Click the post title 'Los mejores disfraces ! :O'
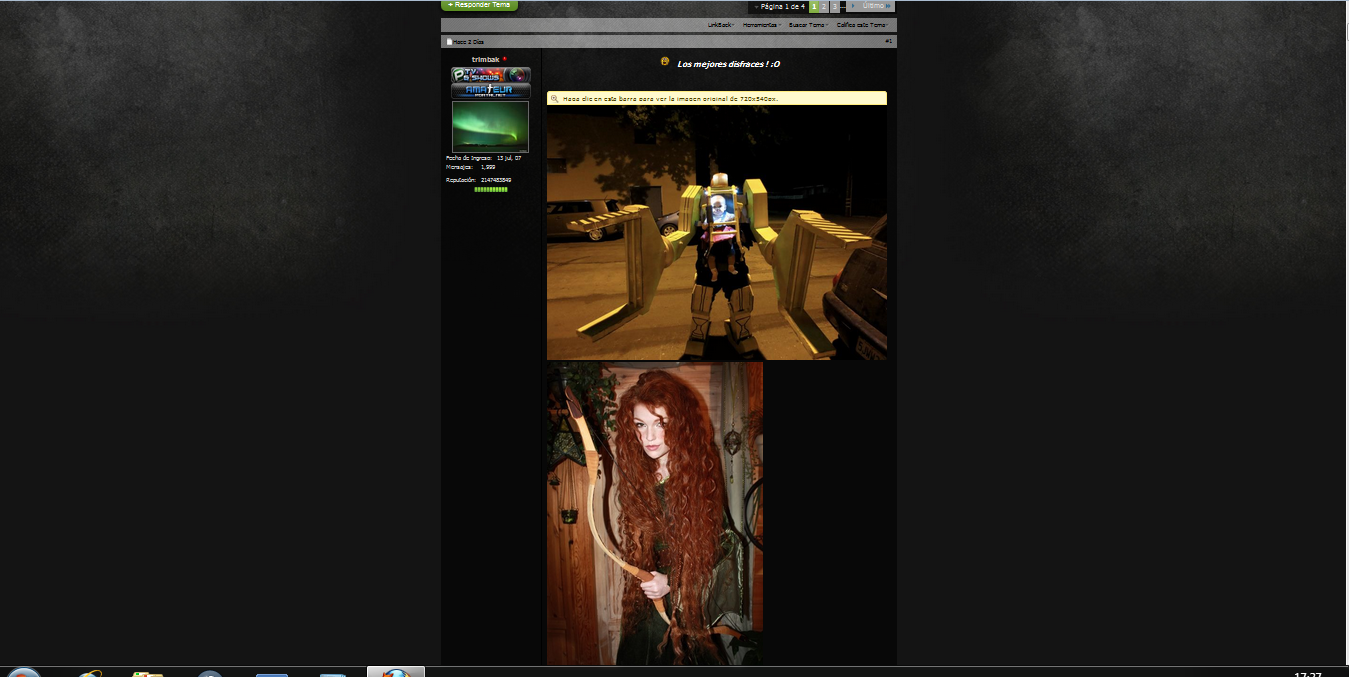1349x677 pixels. pos(729,64)
